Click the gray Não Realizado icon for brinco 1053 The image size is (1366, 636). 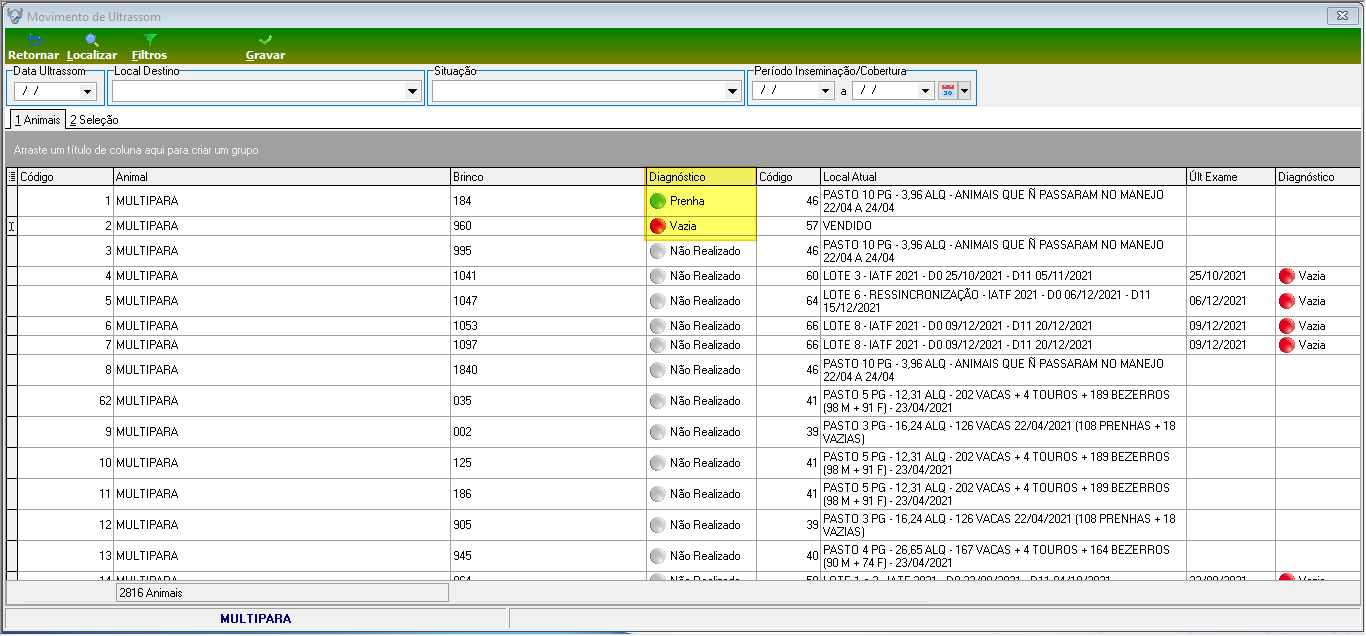(658, 326)
